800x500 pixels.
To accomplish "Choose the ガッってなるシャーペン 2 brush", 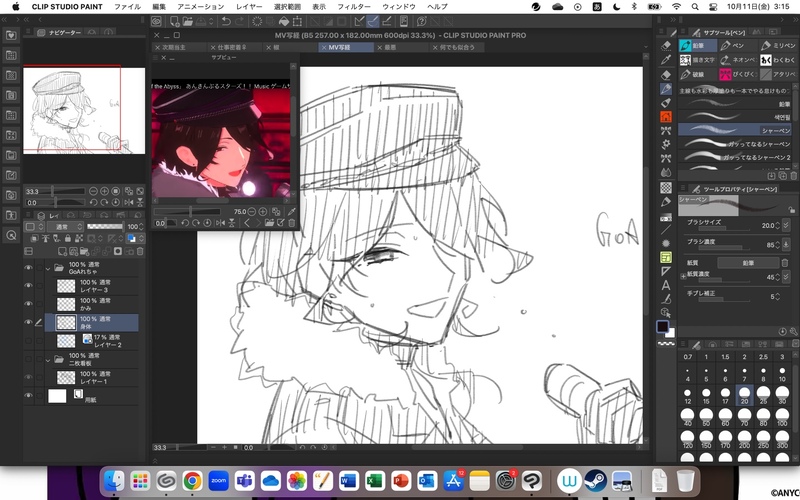I will (x=735, y=157).
